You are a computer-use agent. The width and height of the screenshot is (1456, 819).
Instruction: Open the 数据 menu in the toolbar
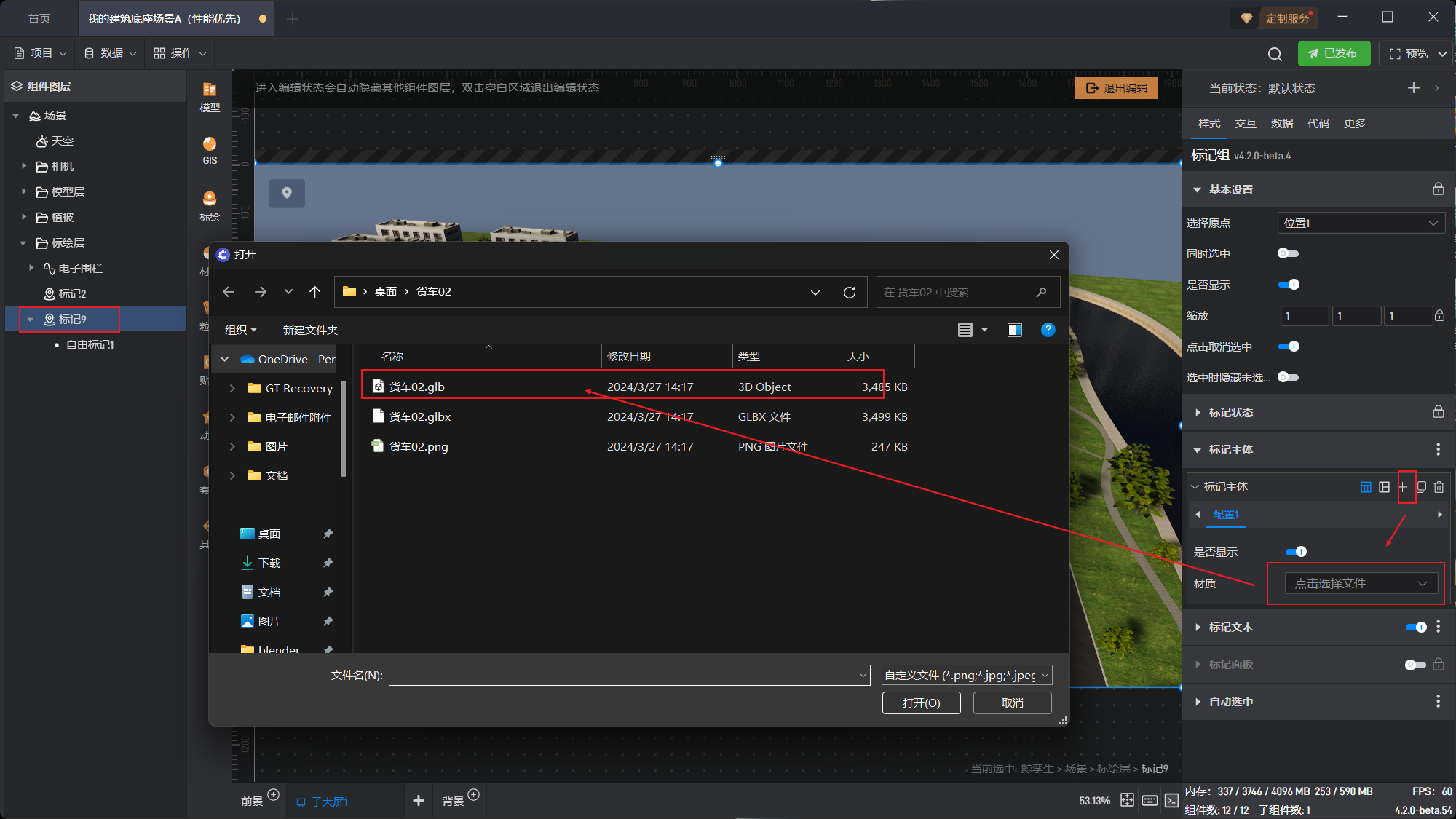pos(111,53)
